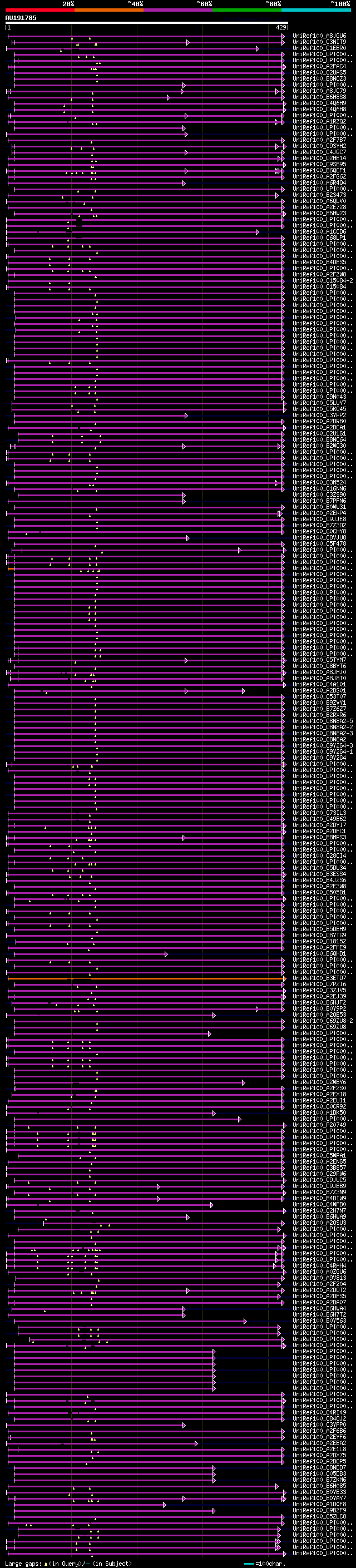Pick hit label UniRef100_B3ESS4
The height and width of the screenshot is (1568, 356).
[x=319, y=875]
